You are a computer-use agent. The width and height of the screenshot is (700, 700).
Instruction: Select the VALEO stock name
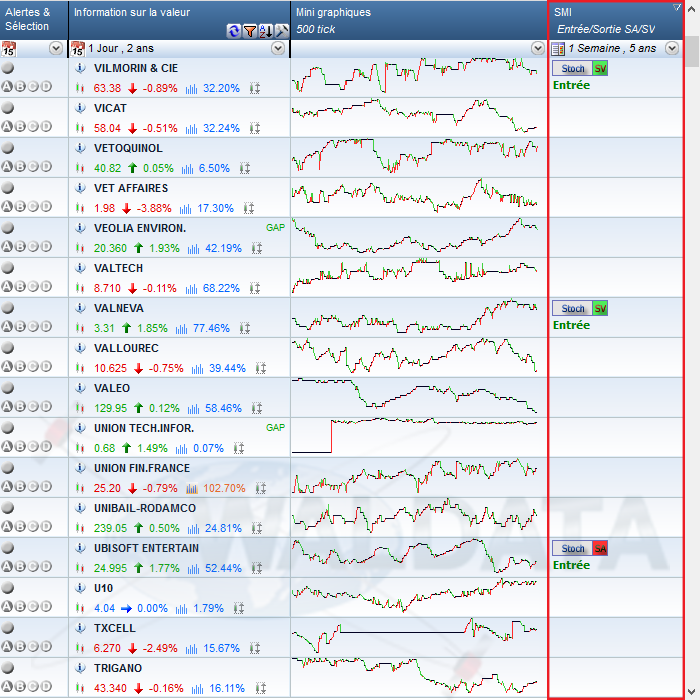[x=112, y=388]
